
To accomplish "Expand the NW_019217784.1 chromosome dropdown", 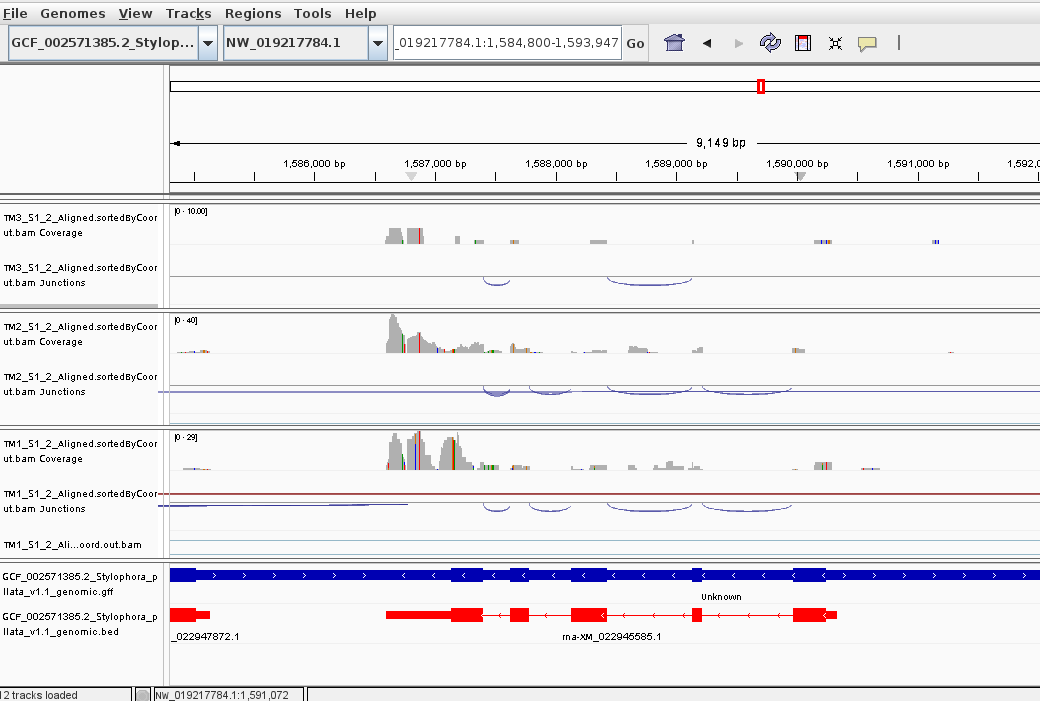I will click(378, 43).
